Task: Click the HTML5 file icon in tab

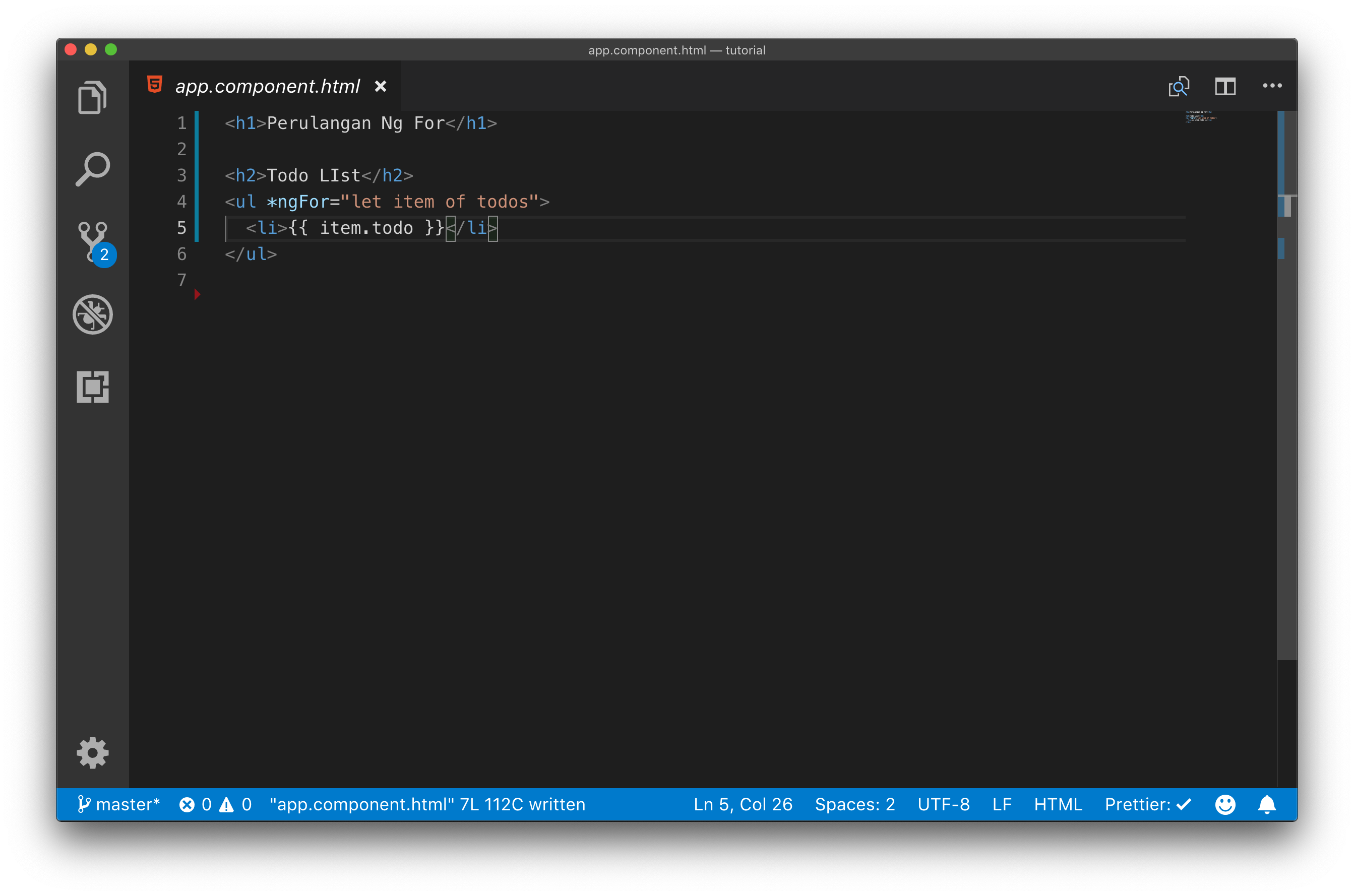Action: coord(154,85)
